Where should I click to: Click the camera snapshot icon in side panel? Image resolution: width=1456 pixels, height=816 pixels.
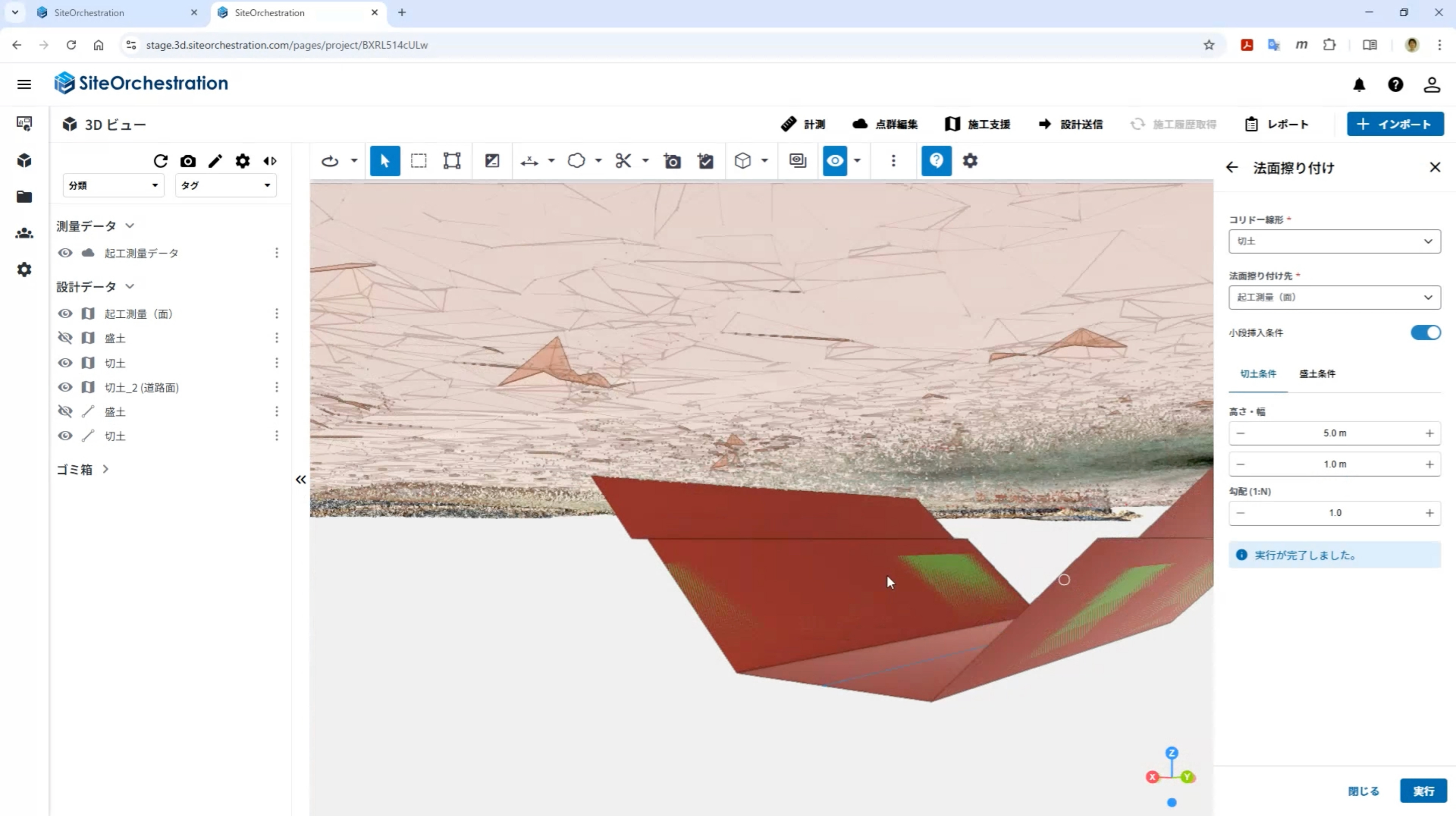(188, 161)
